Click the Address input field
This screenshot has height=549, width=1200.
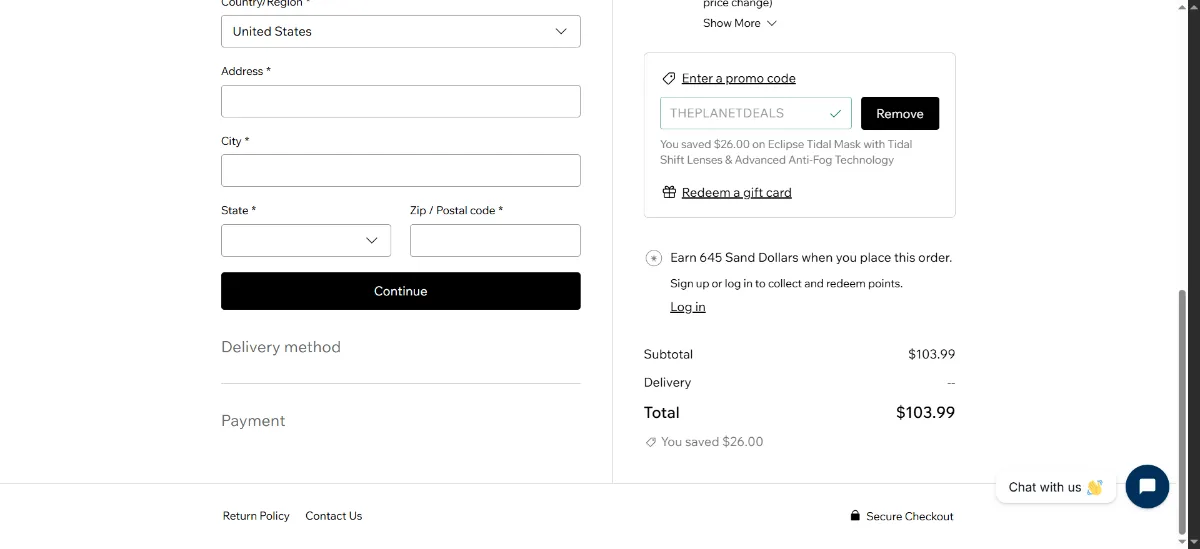coord(401,101)
